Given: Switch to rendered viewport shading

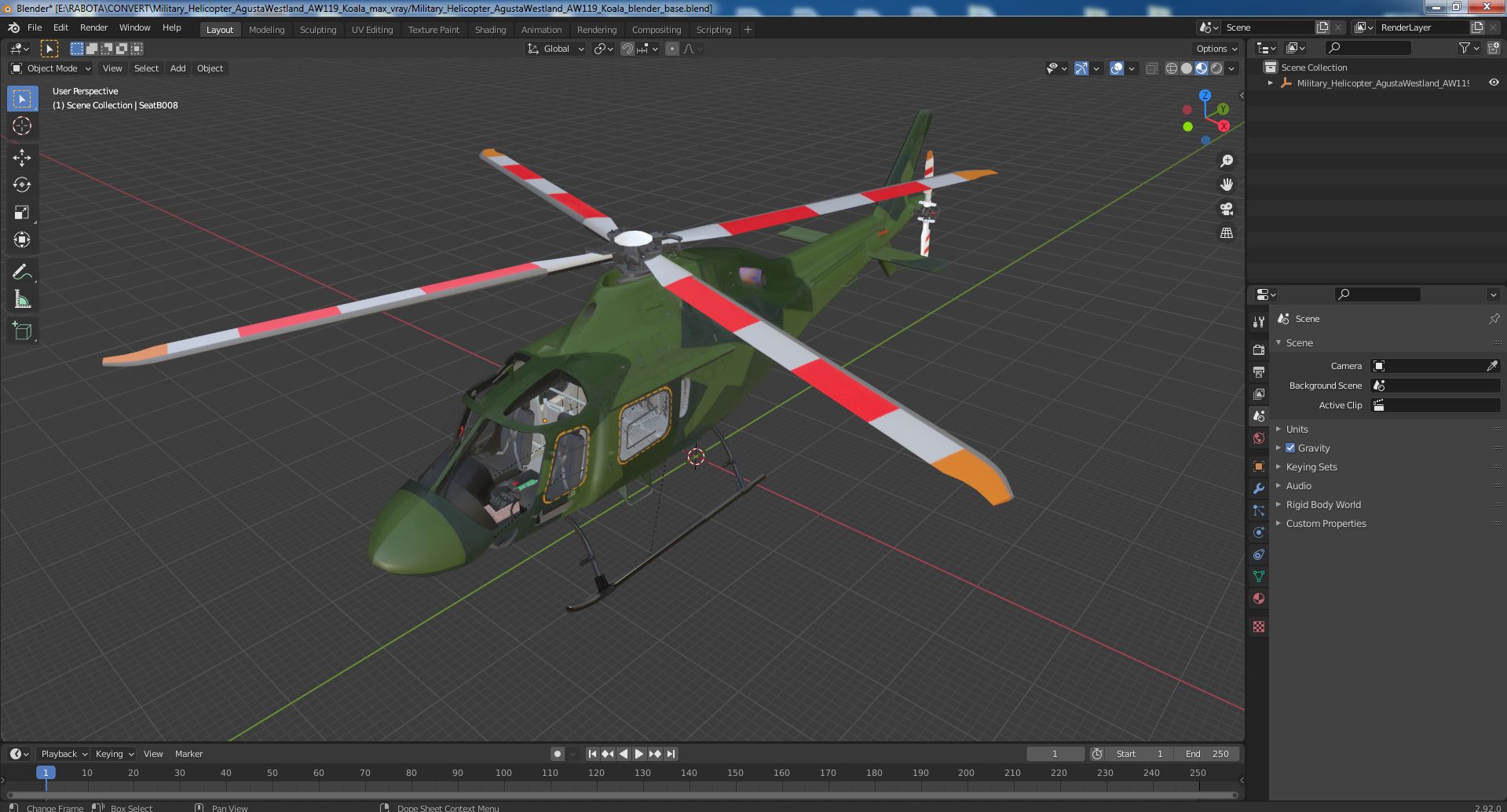Looking at the screenshot, I should [1216, 68].
